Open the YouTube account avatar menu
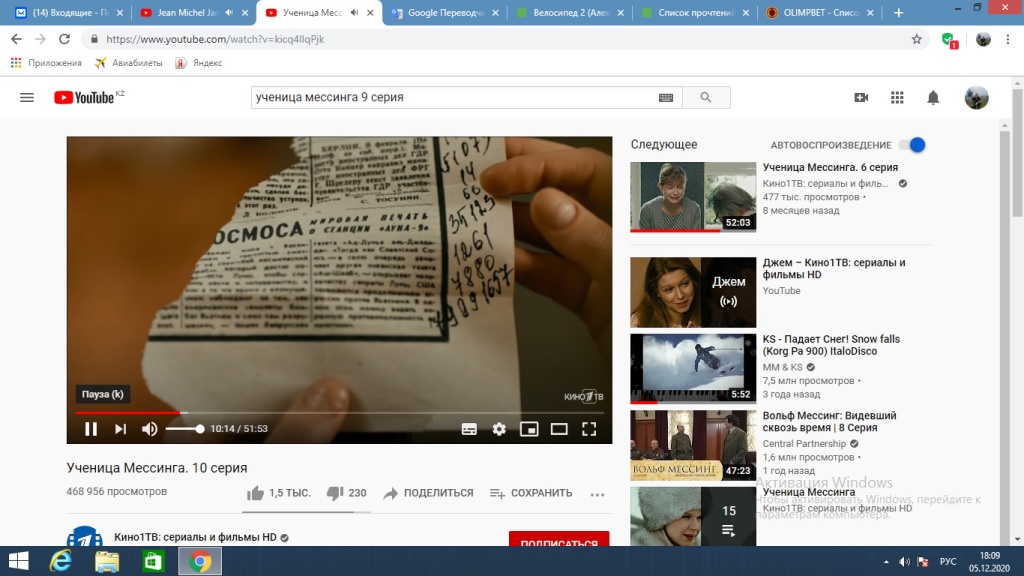Screen dimensions: 1024x576 click(x=976, y=97)
